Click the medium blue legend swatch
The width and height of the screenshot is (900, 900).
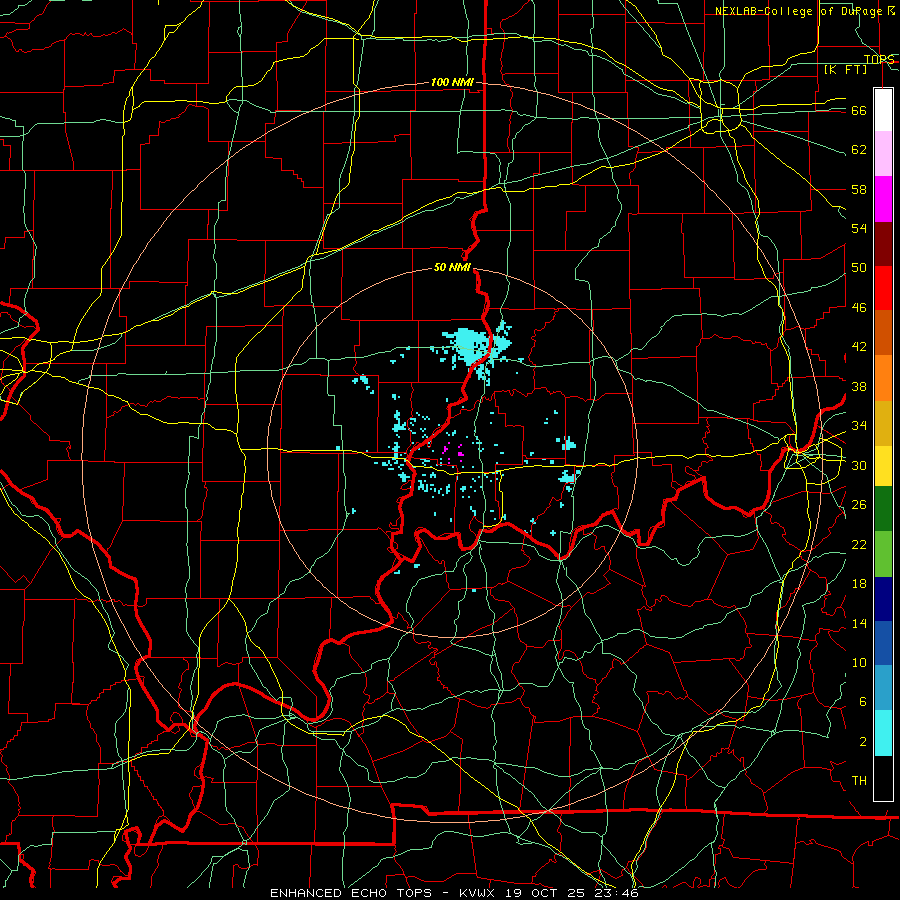pyautogui.click(x=883, y=643)
